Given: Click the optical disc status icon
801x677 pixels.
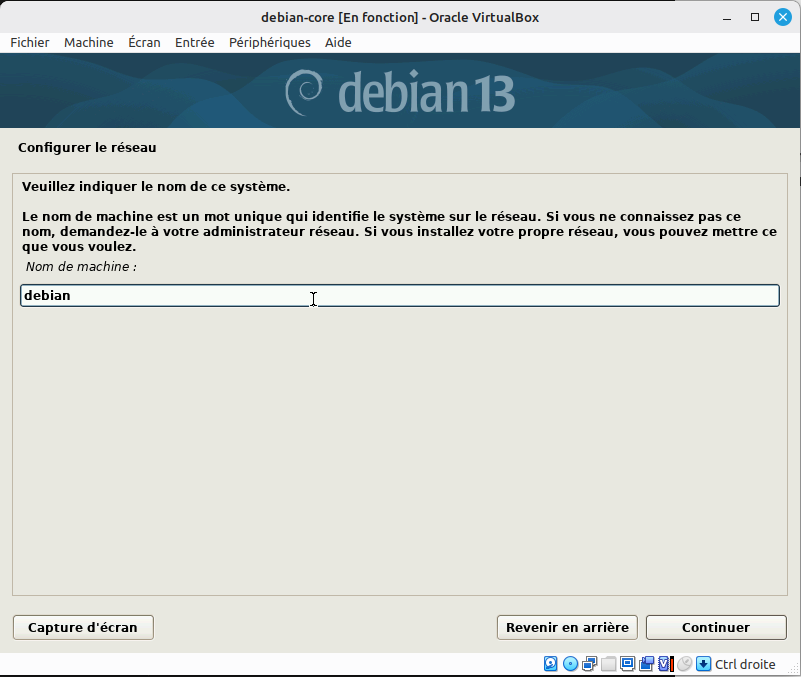Looking at the screenshot, I should [570, 664].
